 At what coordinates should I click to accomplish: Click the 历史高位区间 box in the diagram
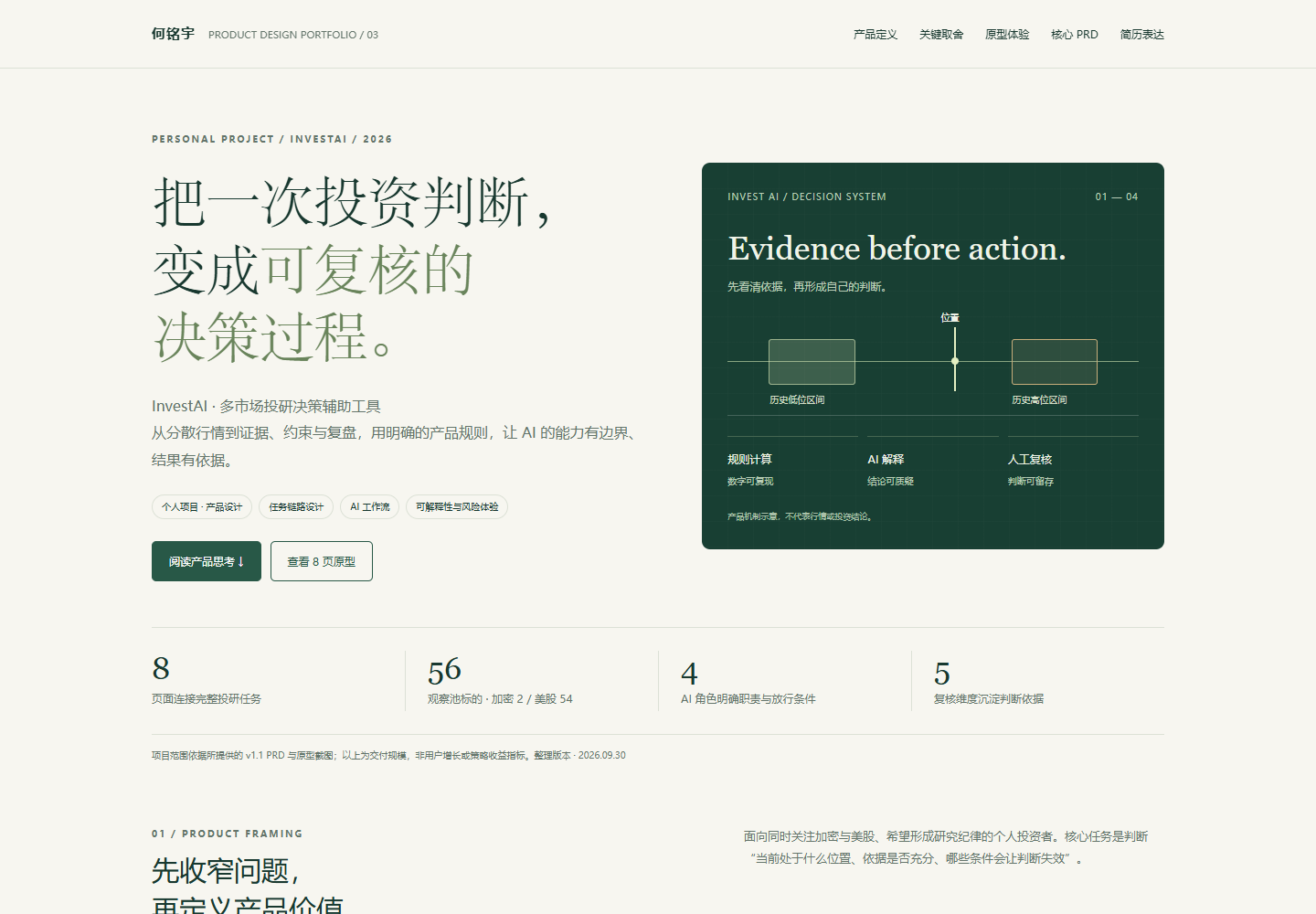pos(1055,362)
